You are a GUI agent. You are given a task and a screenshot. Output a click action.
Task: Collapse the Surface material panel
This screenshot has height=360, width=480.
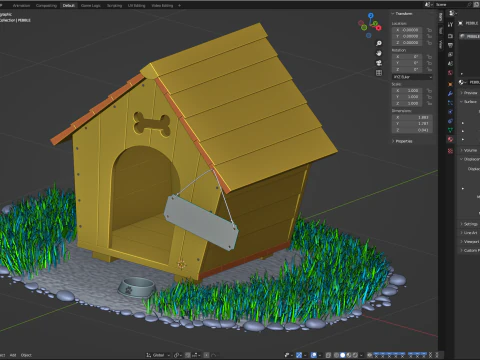pyautogui.click(x=469, y=102)
